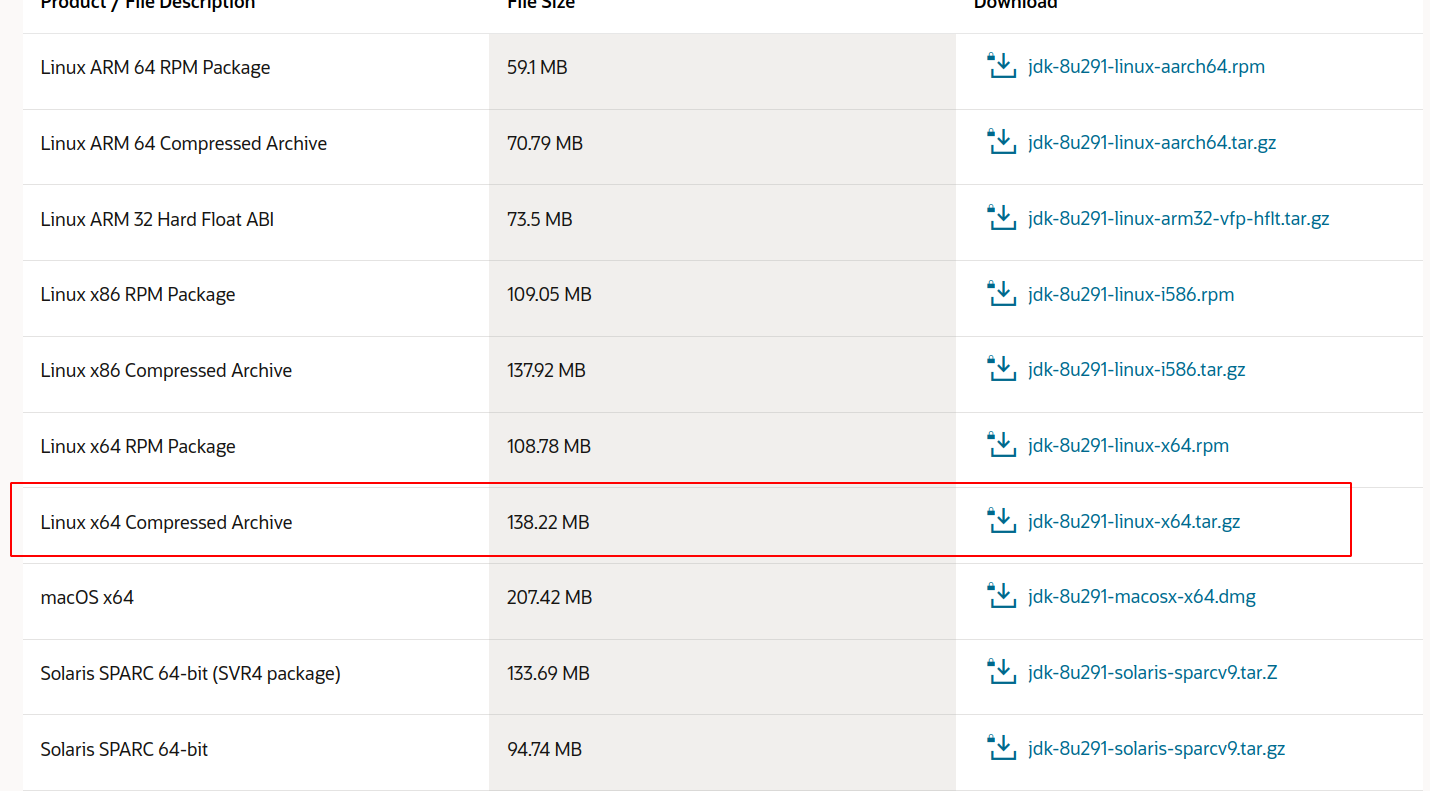Click download icon for linux-i586.tar.gz
This screenshot has width=1430, height=791.
pos(1001,369)
